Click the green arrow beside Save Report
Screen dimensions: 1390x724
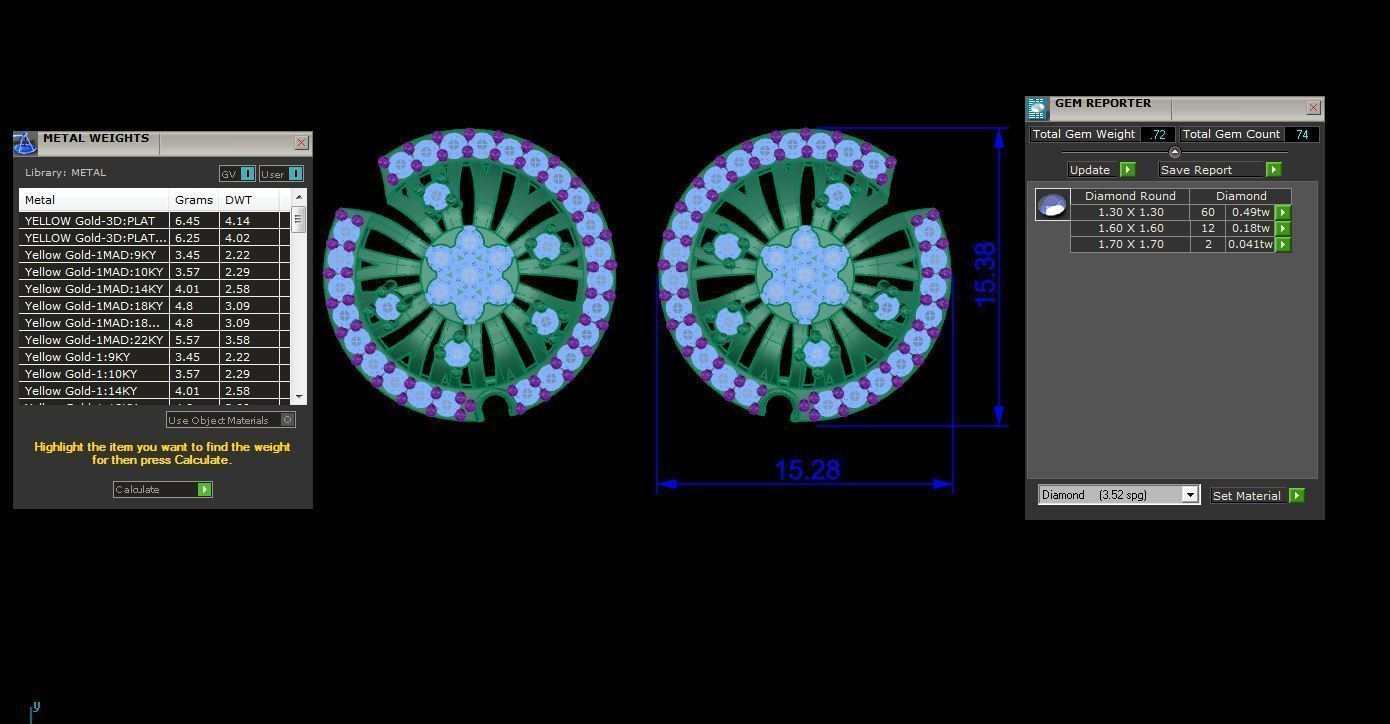[1273, 170]
